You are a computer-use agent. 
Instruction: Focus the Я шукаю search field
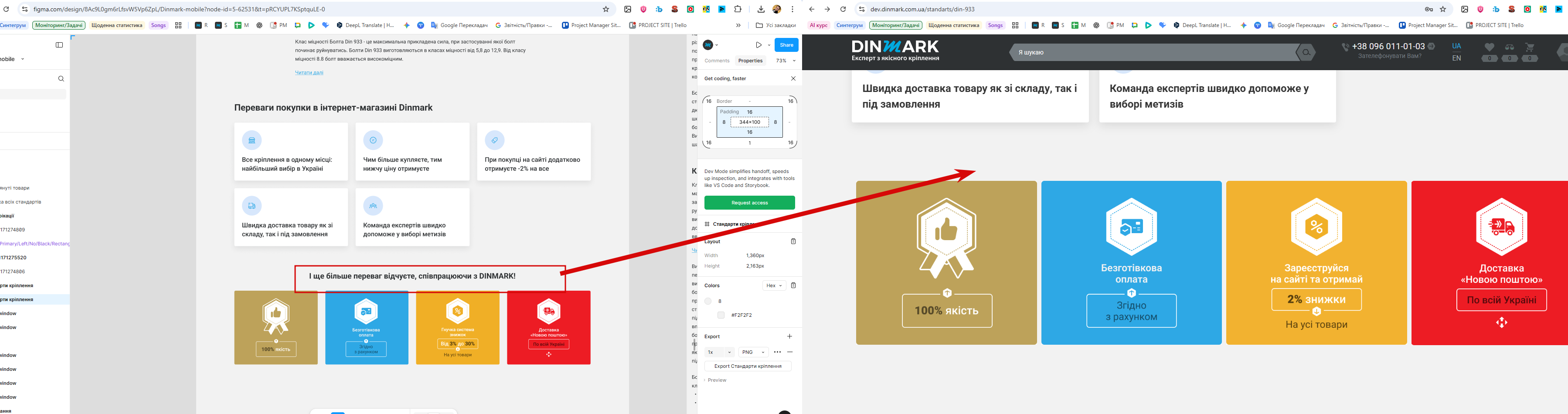point(1153,52)
